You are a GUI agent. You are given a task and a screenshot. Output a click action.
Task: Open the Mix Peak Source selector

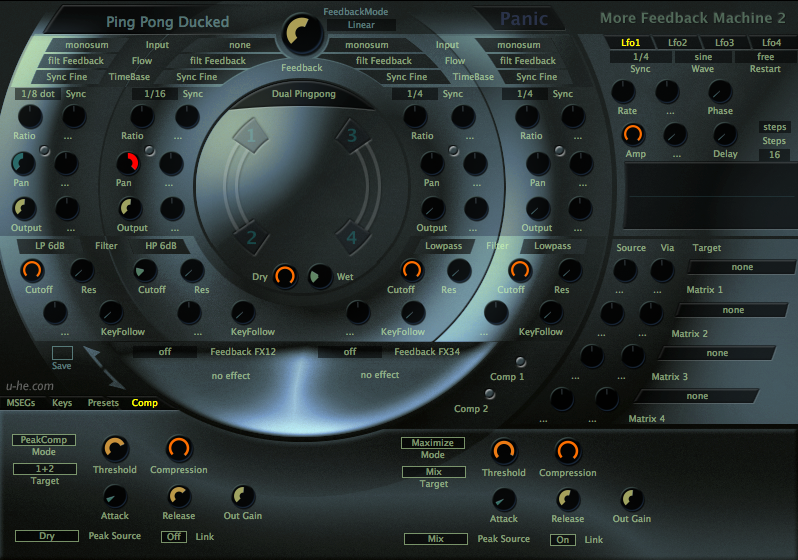point(436,539)
